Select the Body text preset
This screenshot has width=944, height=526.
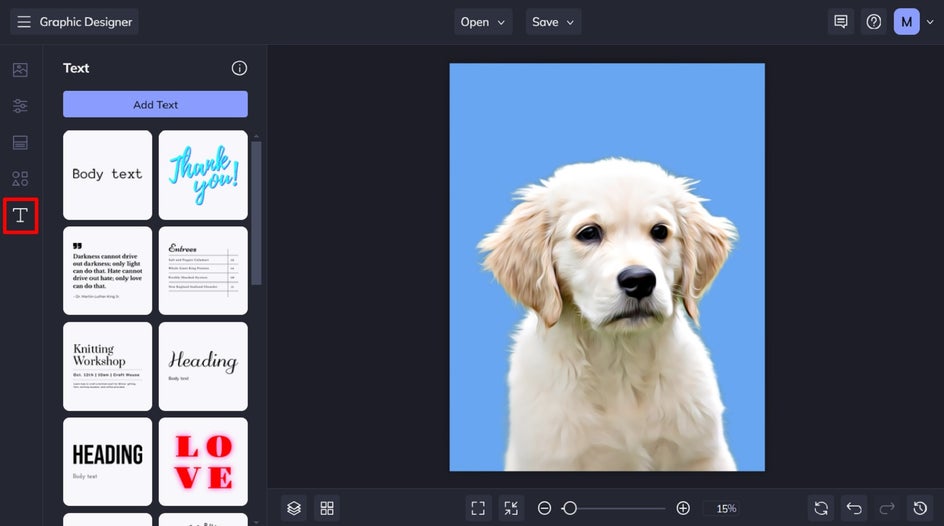(x=107, y=175)
